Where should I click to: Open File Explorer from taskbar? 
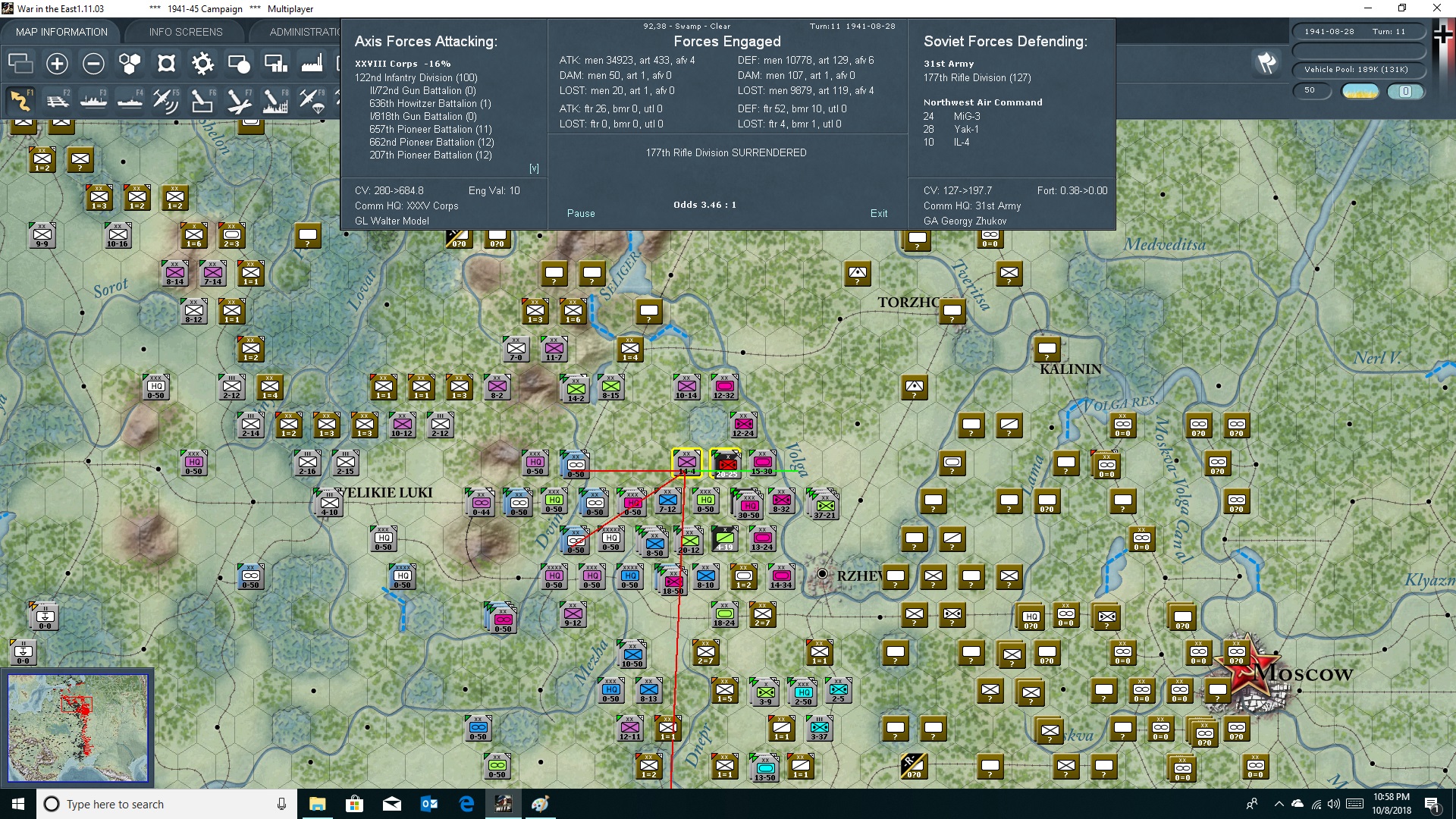pyautogui.click(x=318, y=804)
